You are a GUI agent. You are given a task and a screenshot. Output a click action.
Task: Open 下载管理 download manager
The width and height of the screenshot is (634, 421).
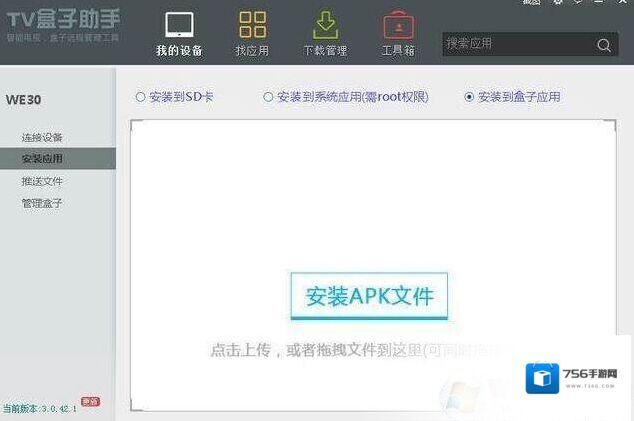pyautogui.click(x=325, y=34)
